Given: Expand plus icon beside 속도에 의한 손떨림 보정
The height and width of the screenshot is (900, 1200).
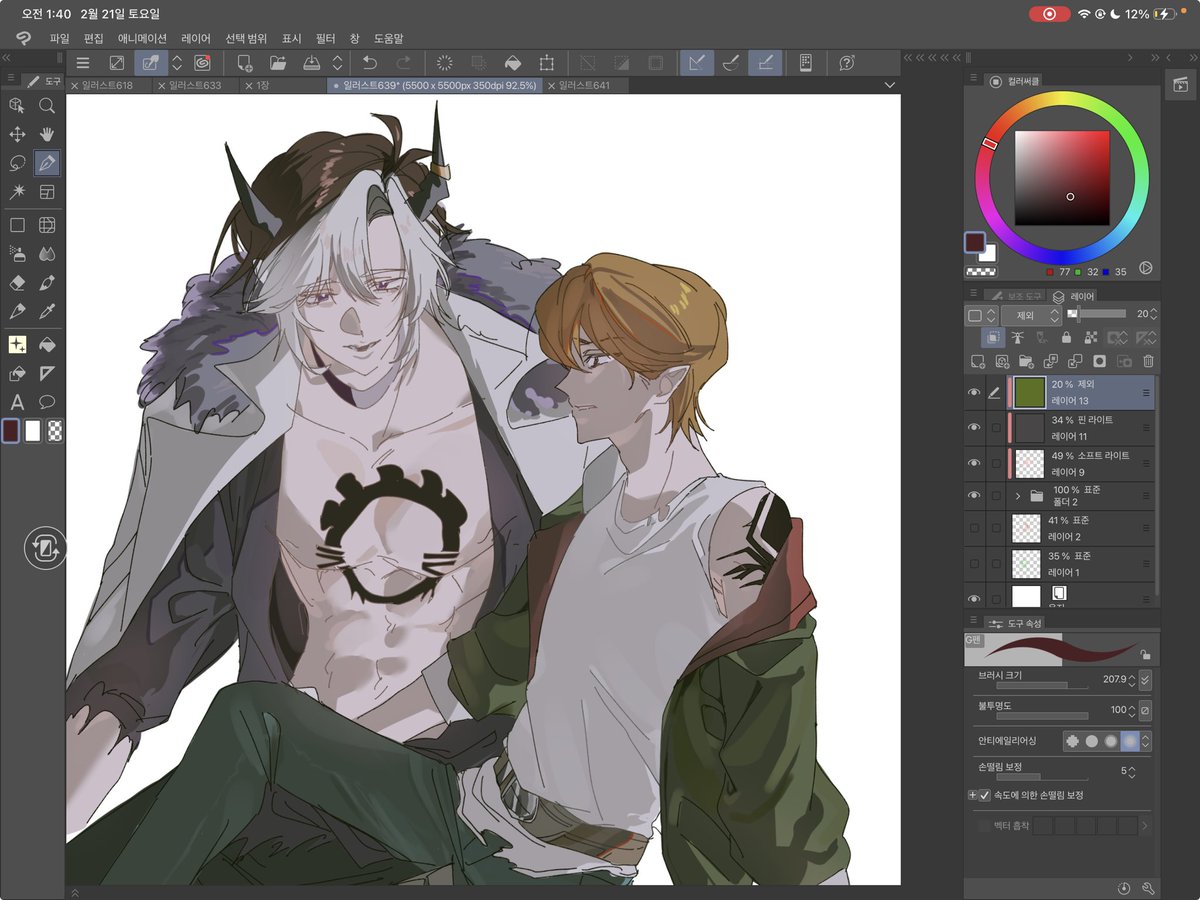Looking at the screenshot, I should tap(972, 795).
